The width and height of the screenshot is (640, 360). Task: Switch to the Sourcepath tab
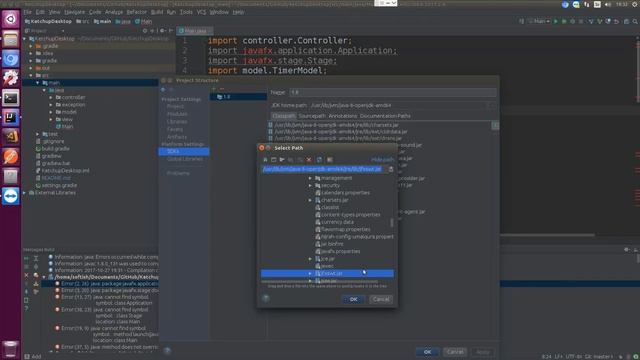pyautogui.click(x=312, y=116)
